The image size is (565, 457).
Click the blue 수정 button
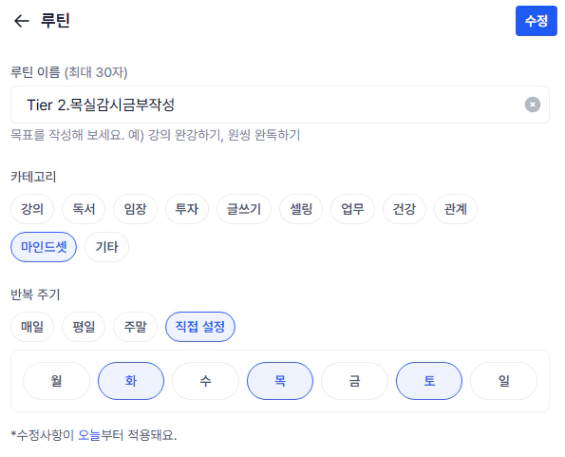(x=536, y=21)
